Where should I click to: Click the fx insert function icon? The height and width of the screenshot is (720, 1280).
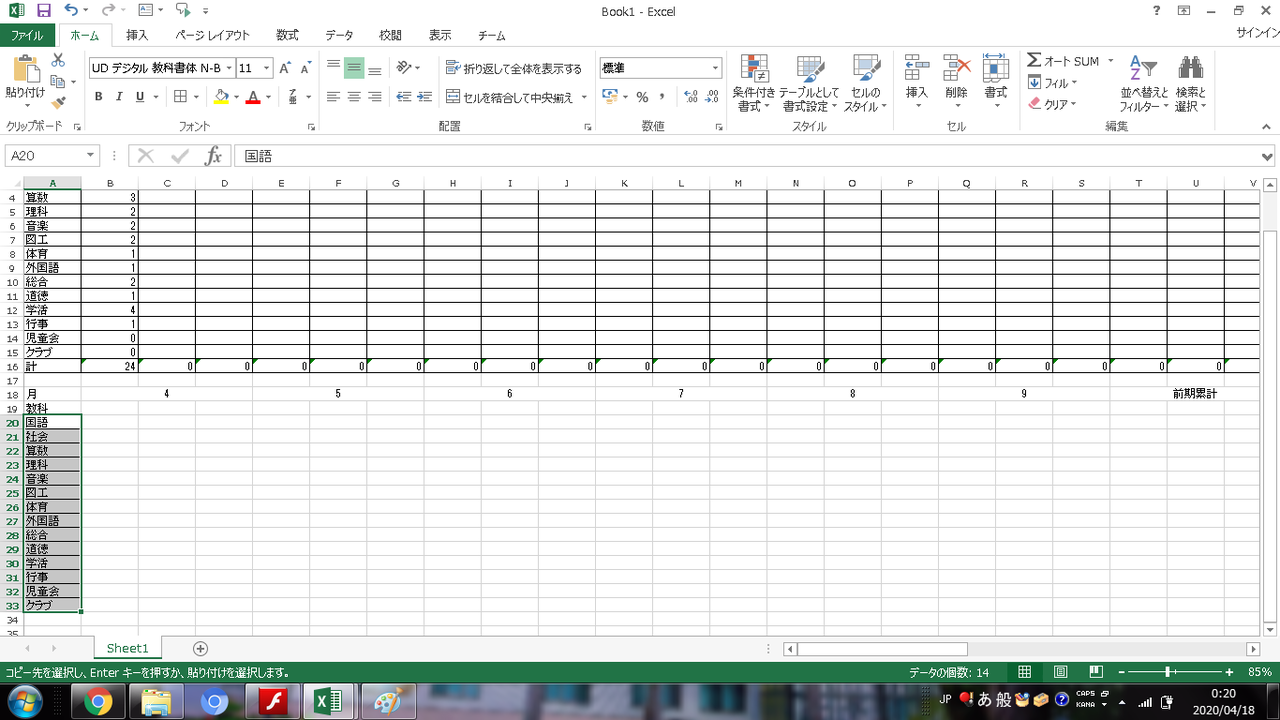213,156
